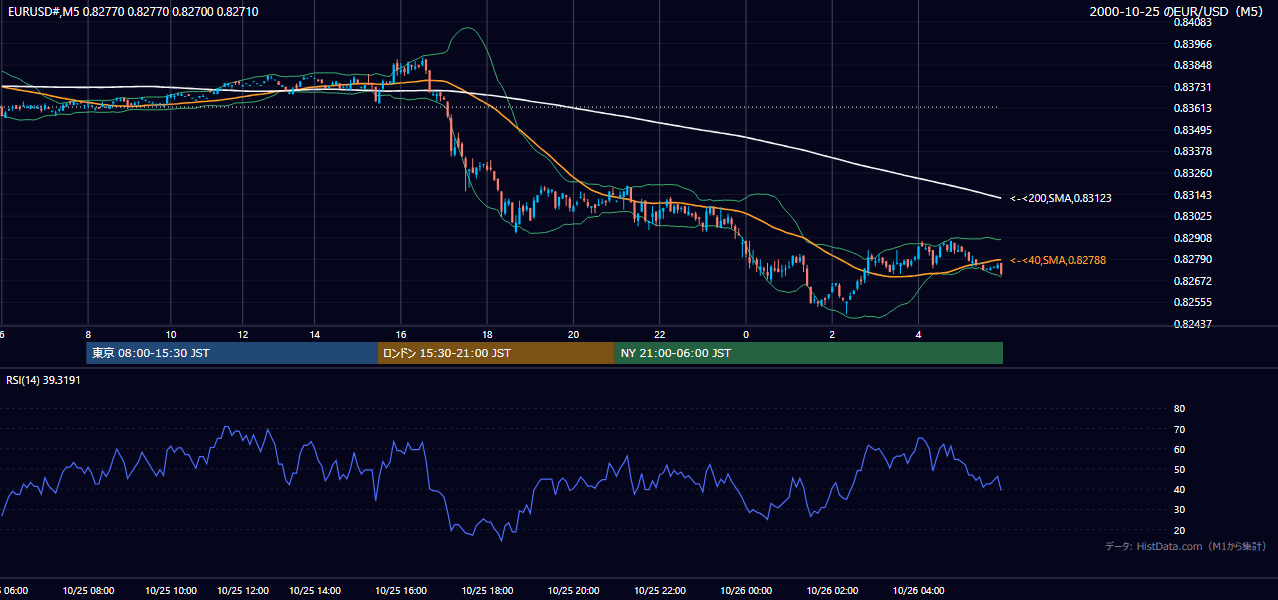Viewport: 1278px width, 600px height.
Task: Click the 10/25 12:00 time axis label
Action: pos(243,591)
